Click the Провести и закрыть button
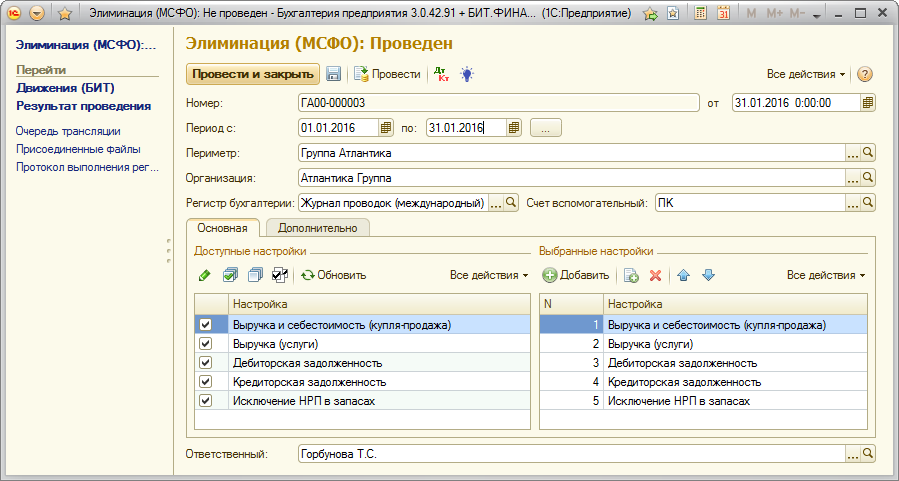Screen dimensions: 899x481 click(x=252, y=74)
